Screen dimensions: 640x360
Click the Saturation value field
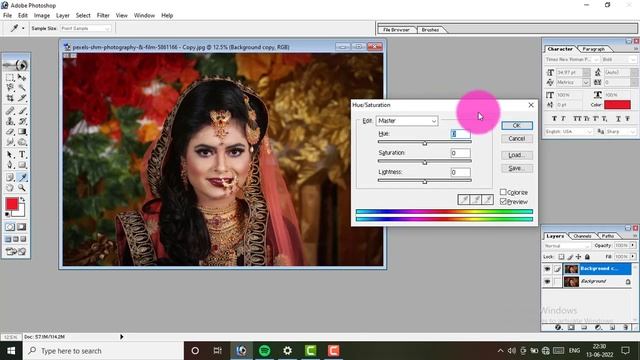460,153
